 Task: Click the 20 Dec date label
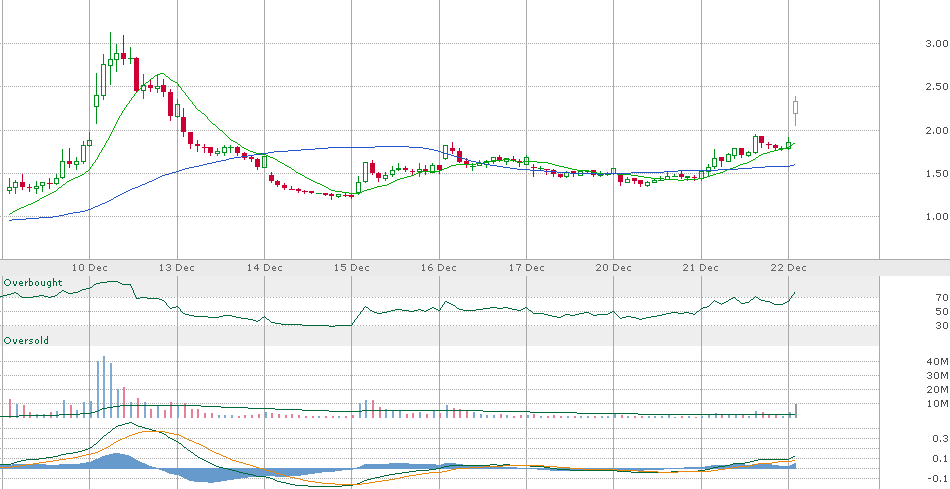point(614,268)
